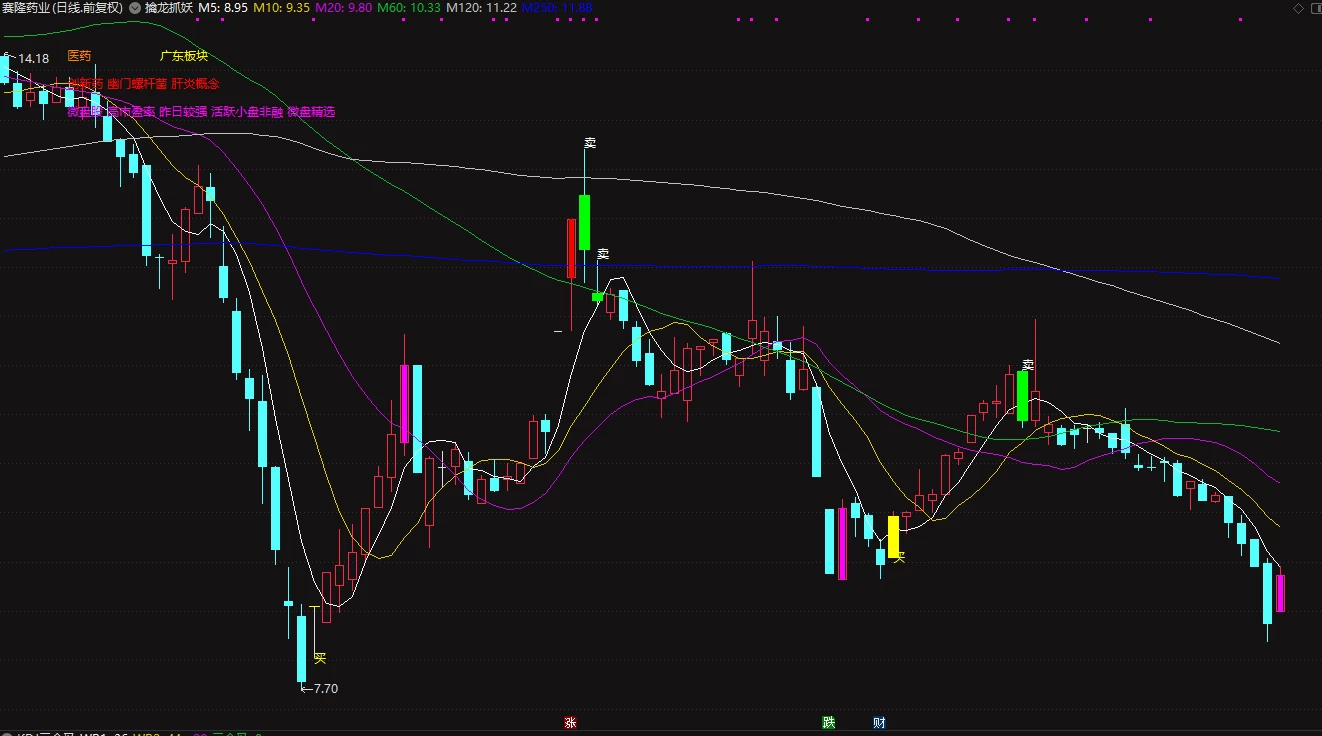
Task: Open the 昨日较强 tag
Action: [183, 112]
